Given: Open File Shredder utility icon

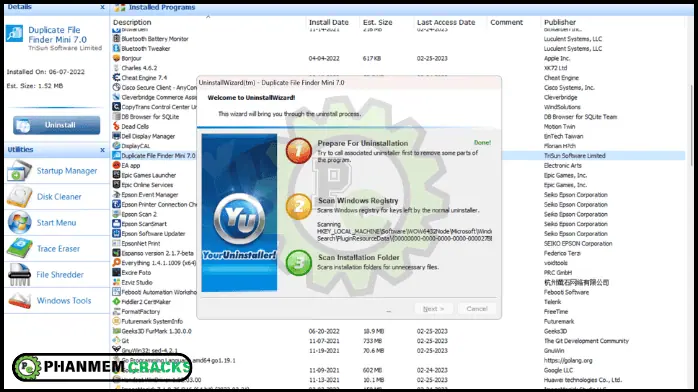Looking at the screenshot, I should [x=19, y=275].
